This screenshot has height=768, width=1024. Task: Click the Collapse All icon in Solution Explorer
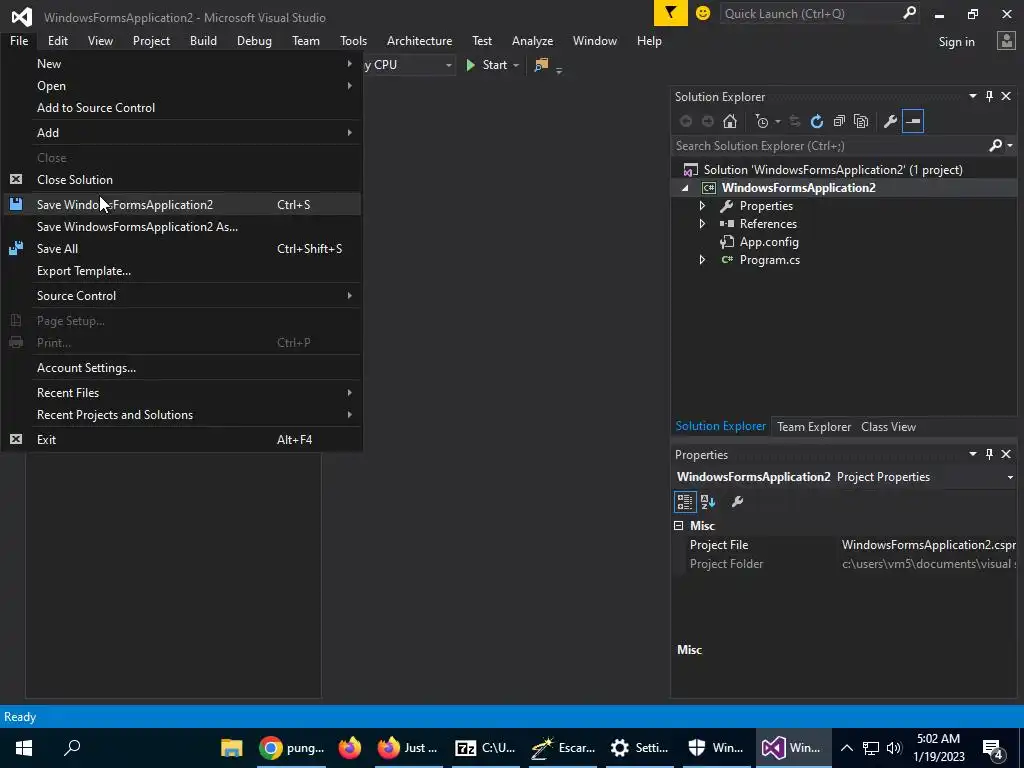tap(839, 121)
